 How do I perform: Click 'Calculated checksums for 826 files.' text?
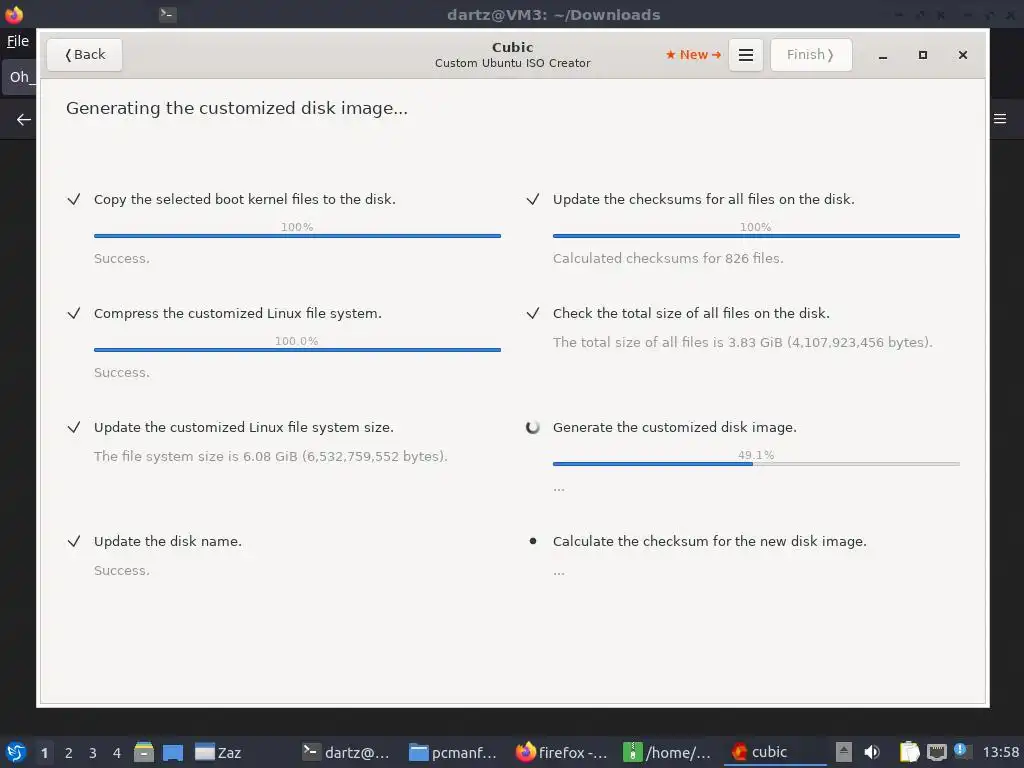(x=668, y=259)
